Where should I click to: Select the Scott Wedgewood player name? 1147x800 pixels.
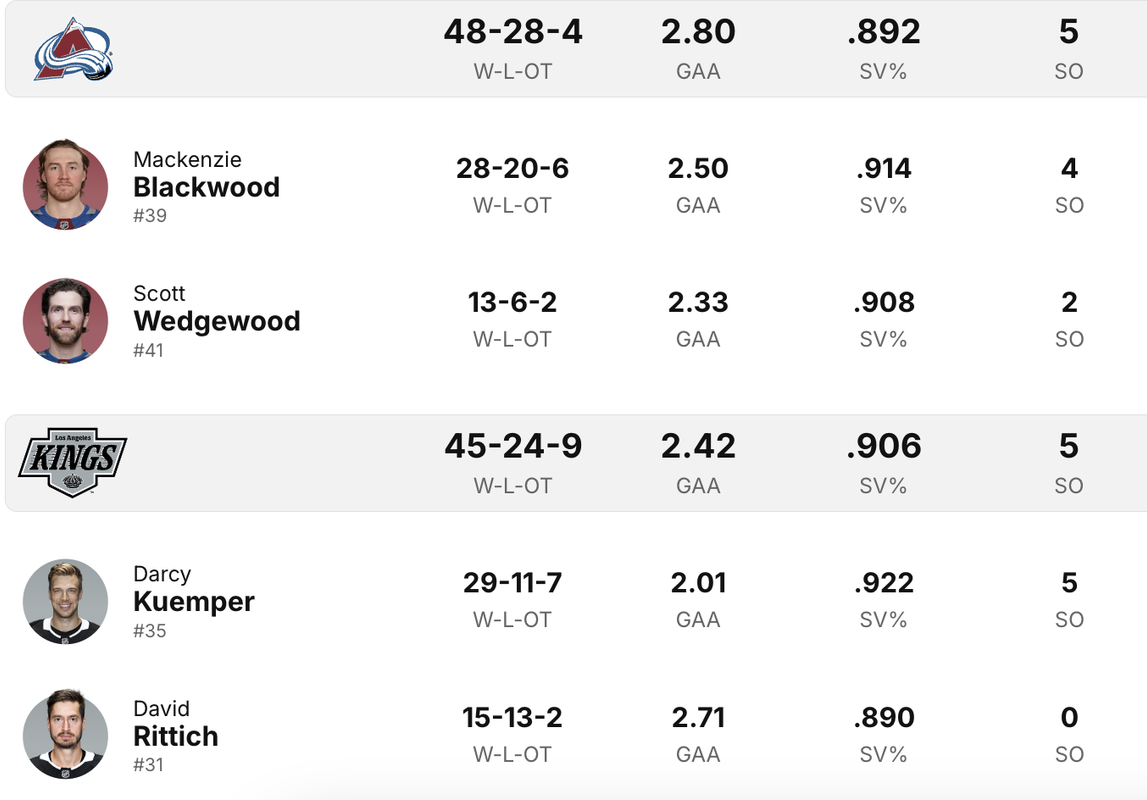coord(217,309)
